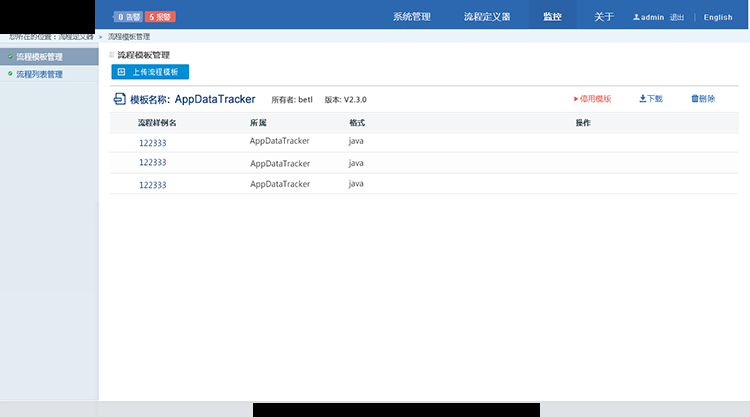This screenshot has height=417, width=750.
Task: Open the third 122333 process instance link
Action: pyautogui.click(x=152, y=185)
